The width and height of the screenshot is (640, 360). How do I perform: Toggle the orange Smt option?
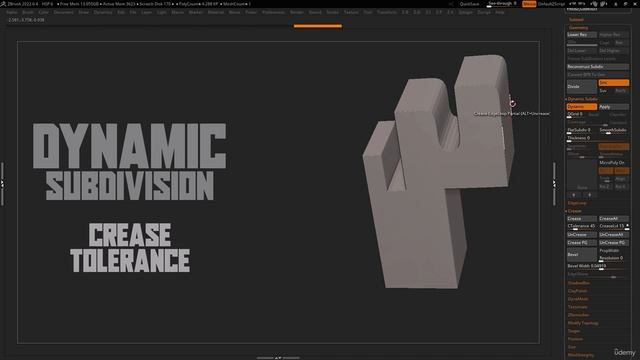pyautogui.click(x=613, y=83)
